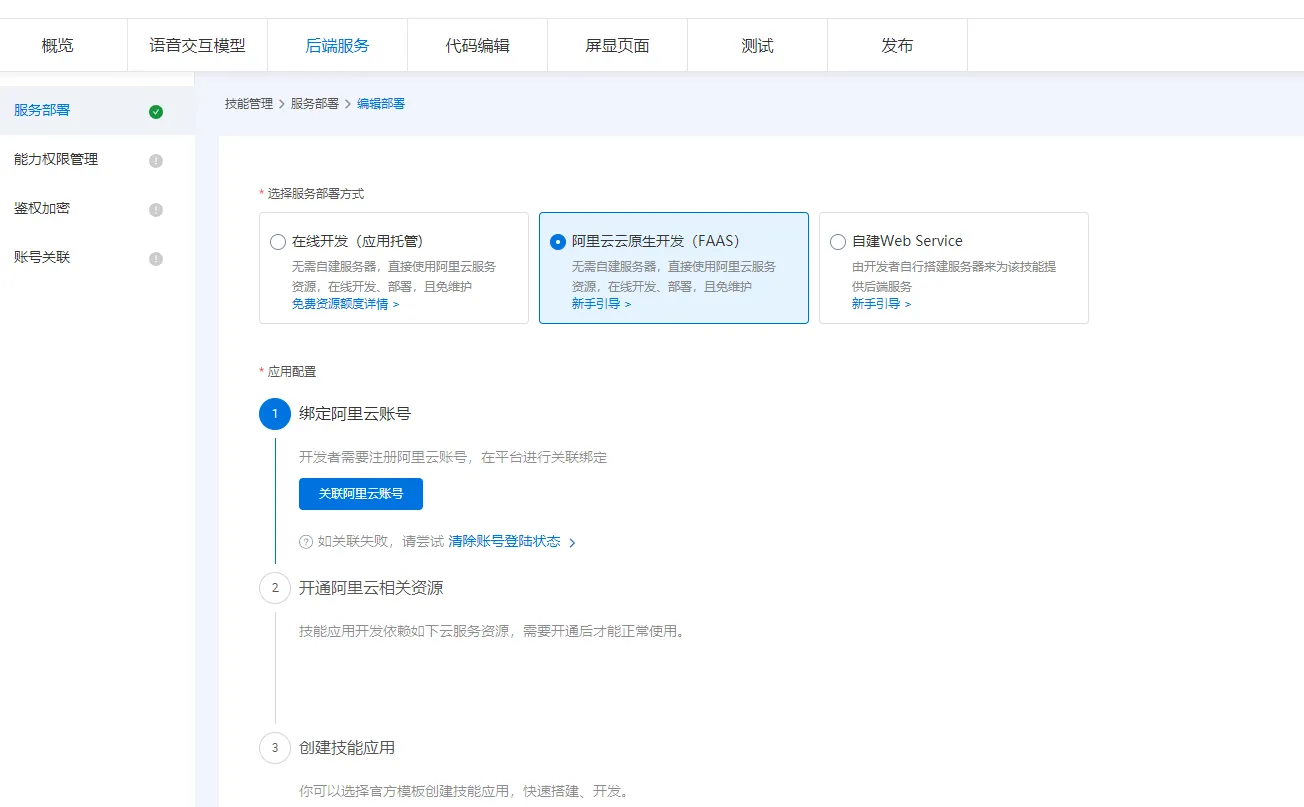The height and width of the screenshot is (807, 1304).
Task: Select 自建Web Service radio option
Action: coord(838,242)
